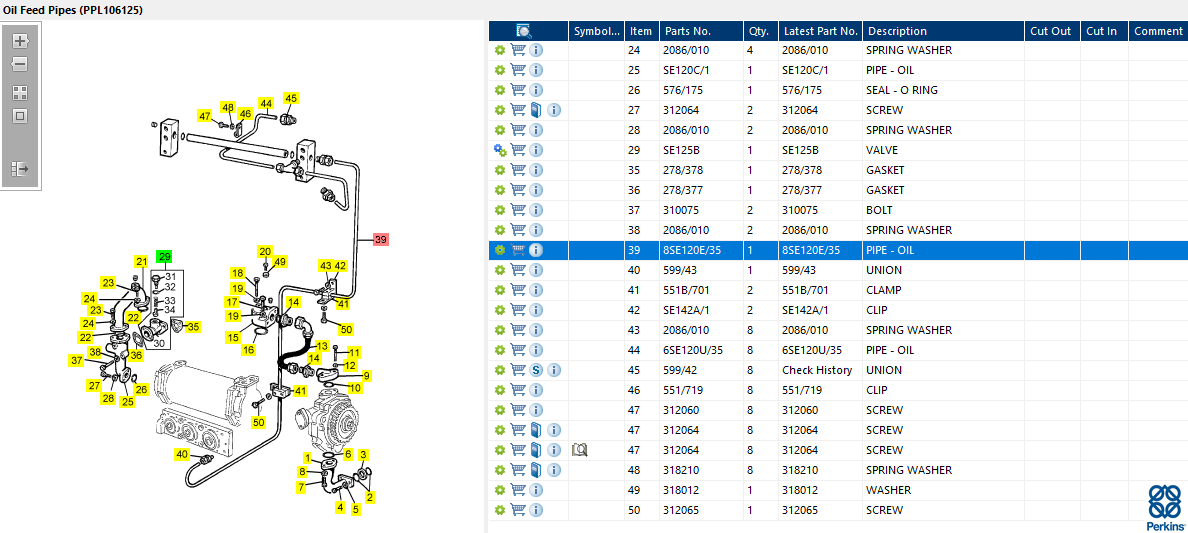This screenshot has width=1188, height=533.
Task: Select part number SE125B in VALVE row
Action: point(681,150)
